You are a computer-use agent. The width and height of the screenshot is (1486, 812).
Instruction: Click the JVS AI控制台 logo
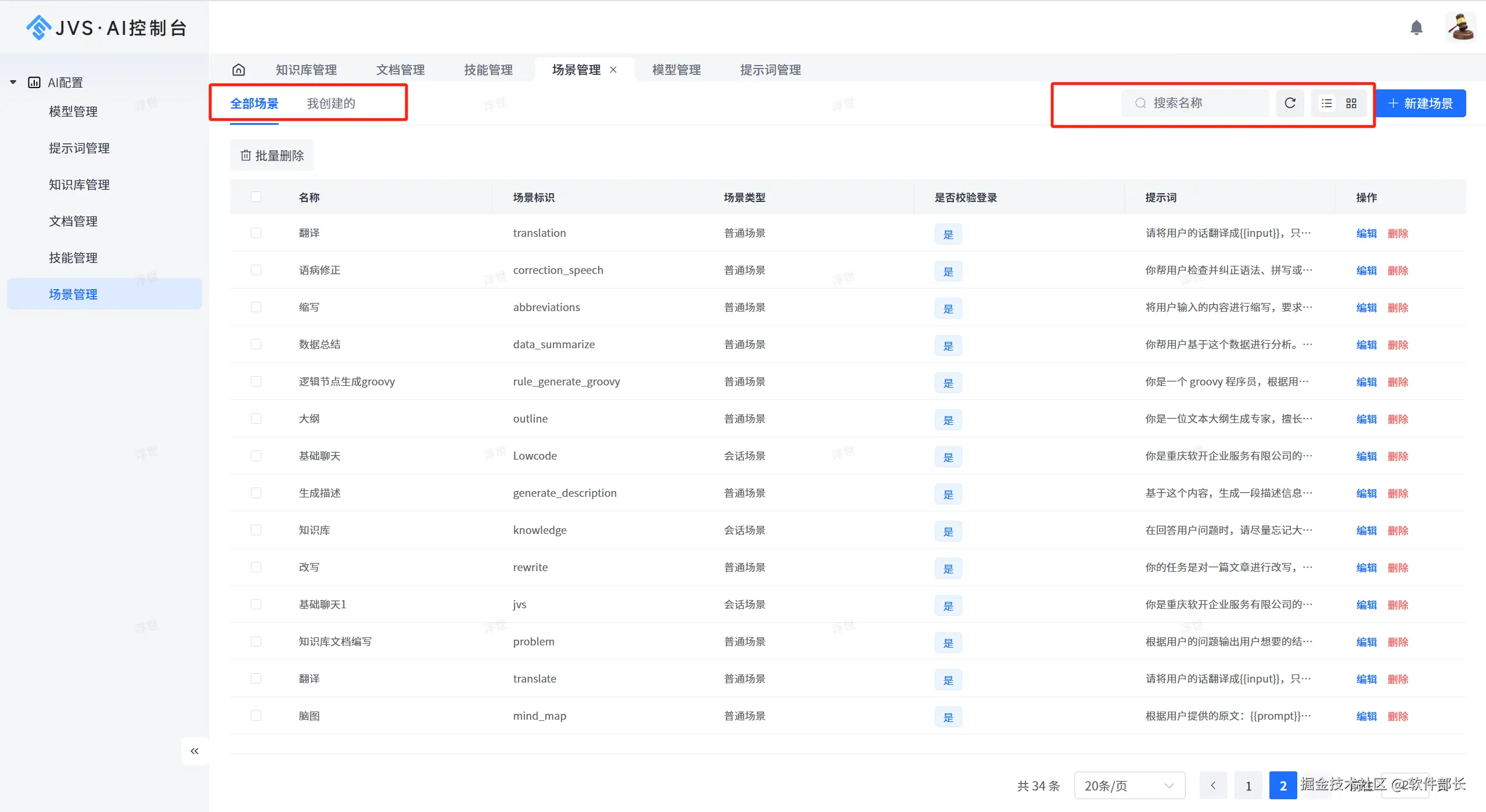(106, 27)
